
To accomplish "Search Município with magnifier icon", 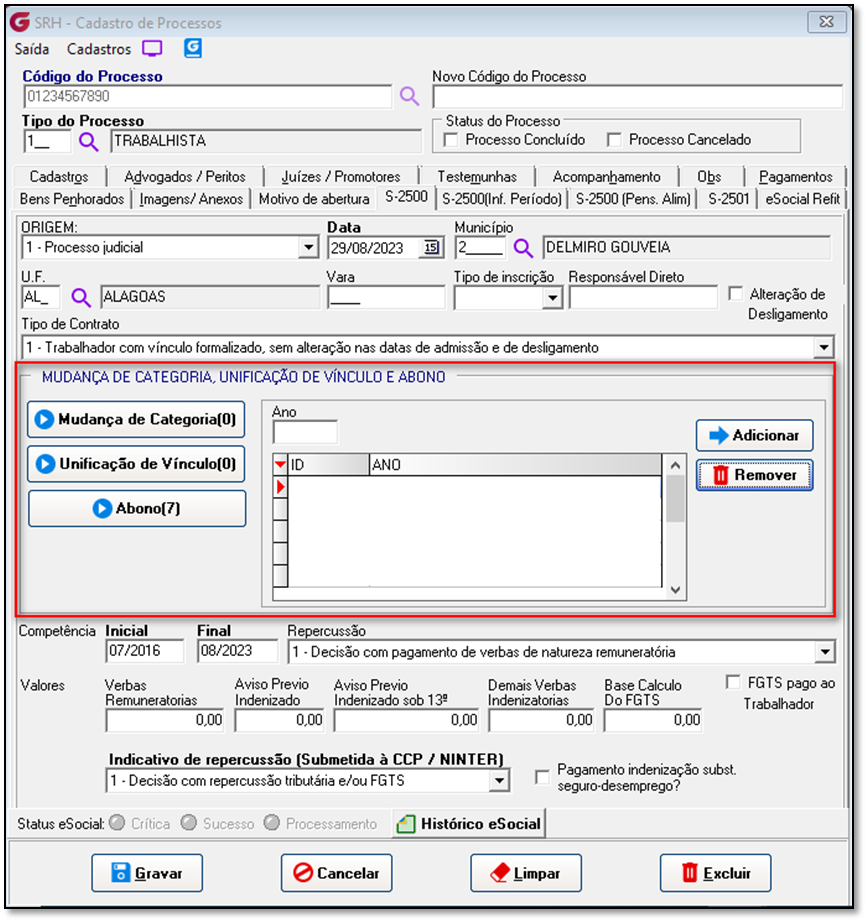I will coord(523,248).
